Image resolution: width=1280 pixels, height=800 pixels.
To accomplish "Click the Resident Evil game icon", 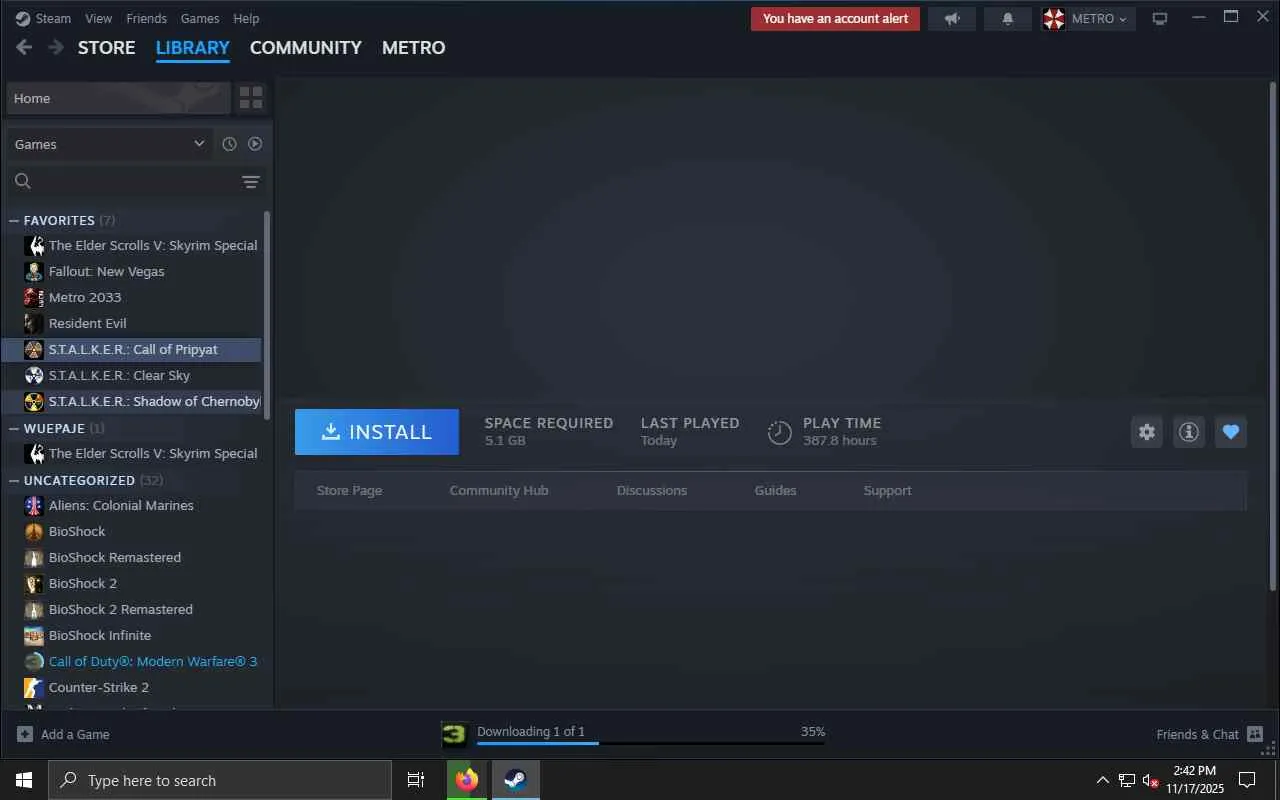I will [34, 324].
